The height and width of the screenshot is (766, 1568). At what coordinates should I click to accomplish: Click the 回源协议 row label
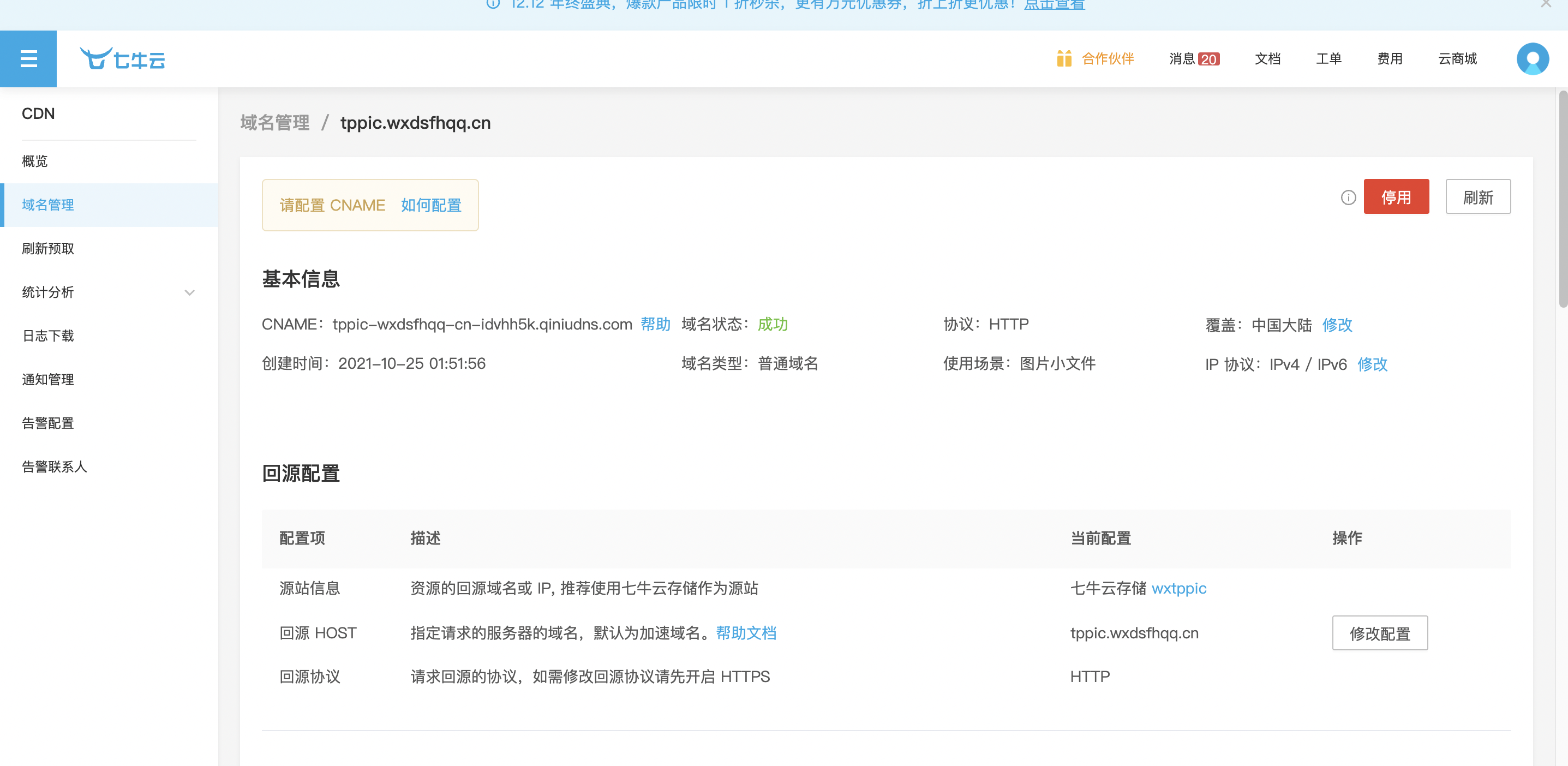coord(309,677)
